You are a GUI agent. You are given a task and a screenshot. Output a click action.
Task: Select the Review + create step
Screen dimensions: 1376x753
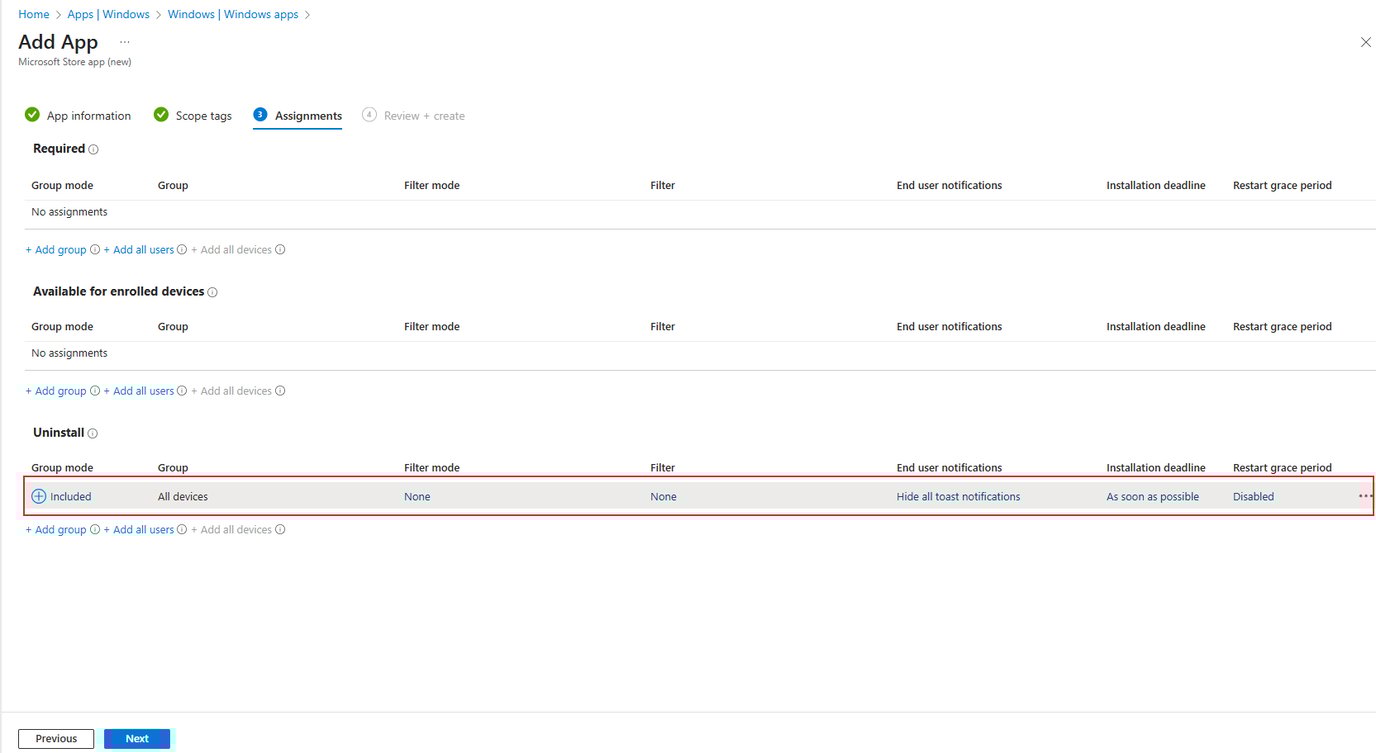click(414, 116)
